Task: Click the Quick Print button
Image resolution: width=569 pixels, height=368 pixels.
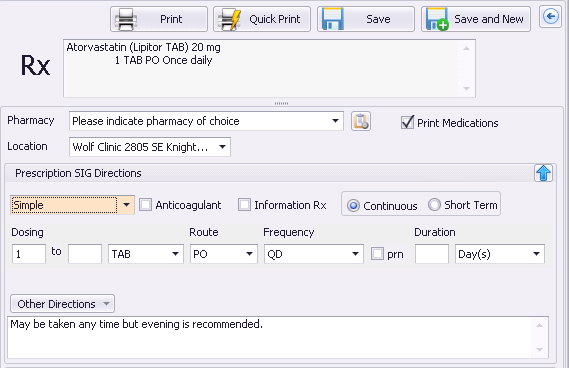Action: pyautogui.click(x=262, y=19)
